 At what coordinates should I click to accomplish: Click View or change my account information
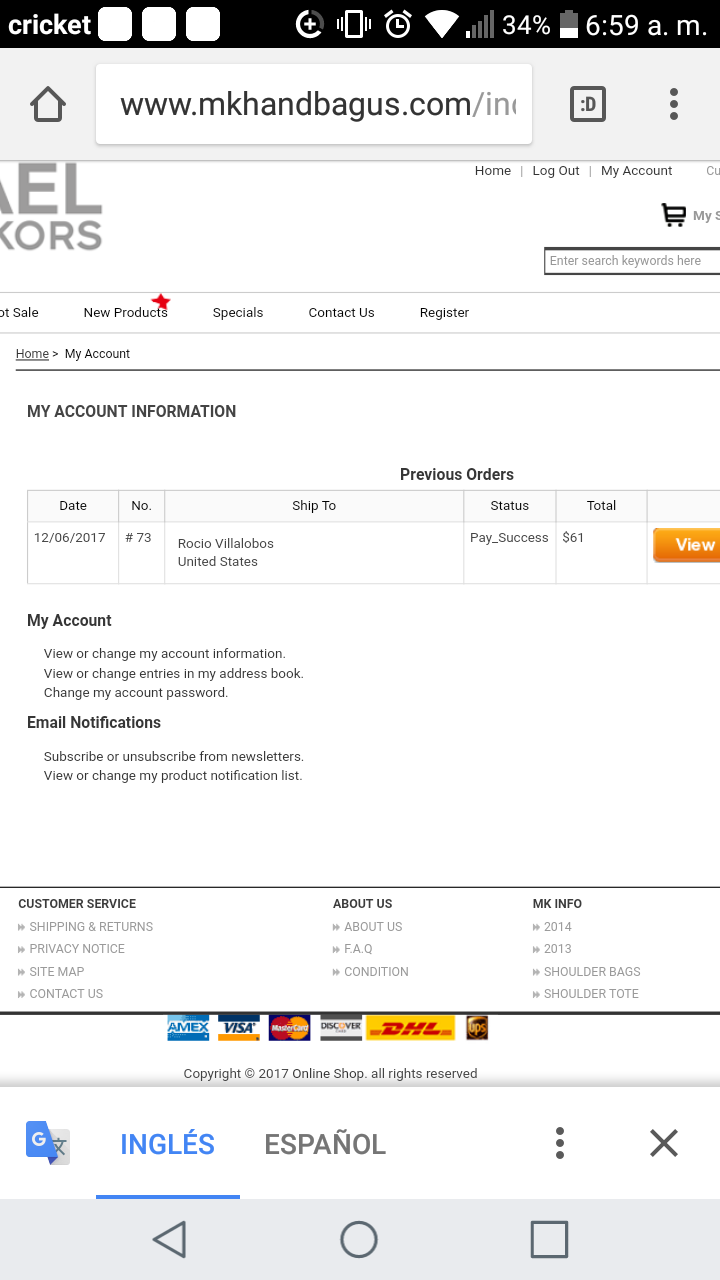(x=165, y=654)
